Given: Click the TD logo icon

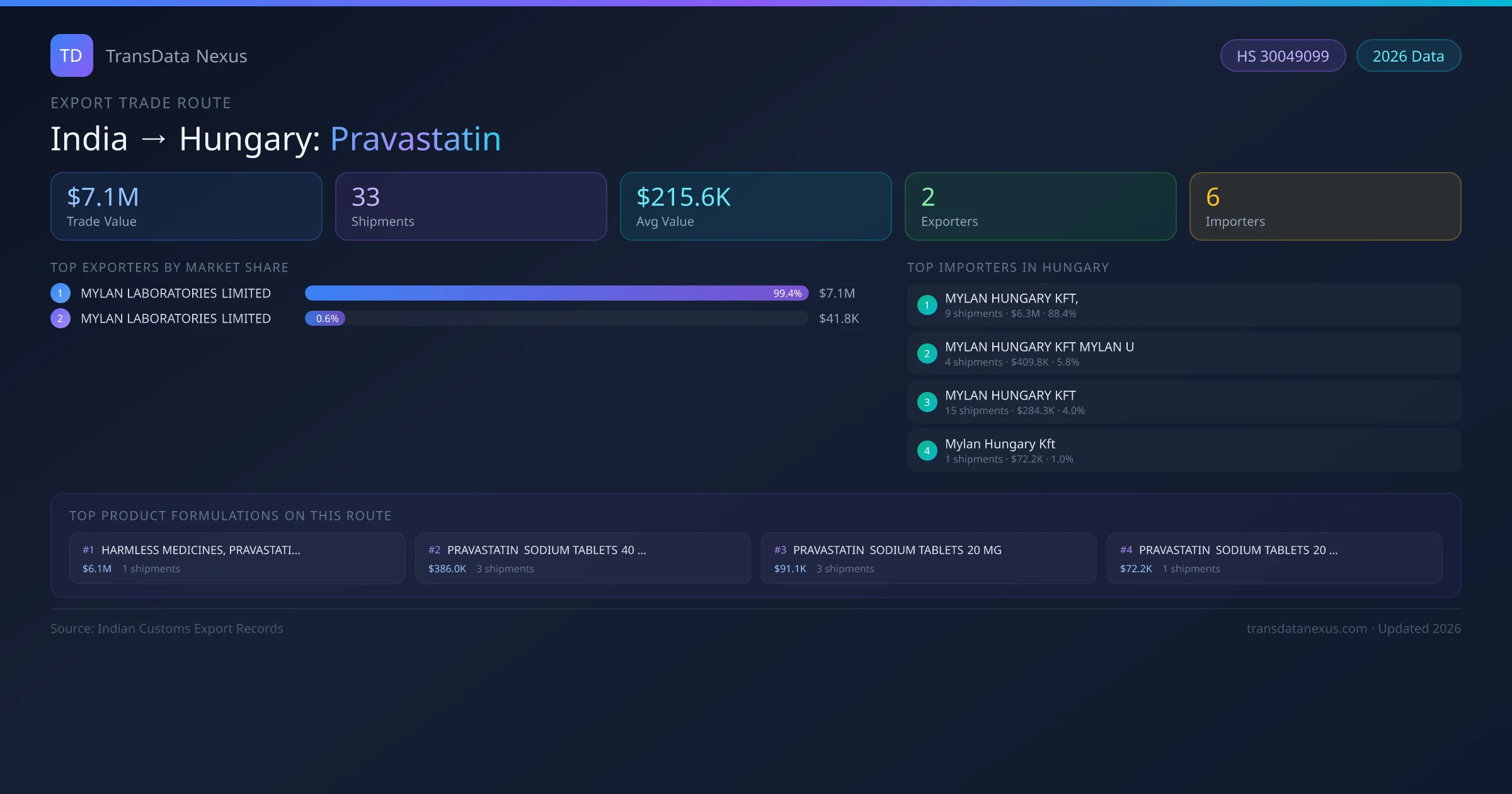Looking at the screenshot, I should pos(71,55).
